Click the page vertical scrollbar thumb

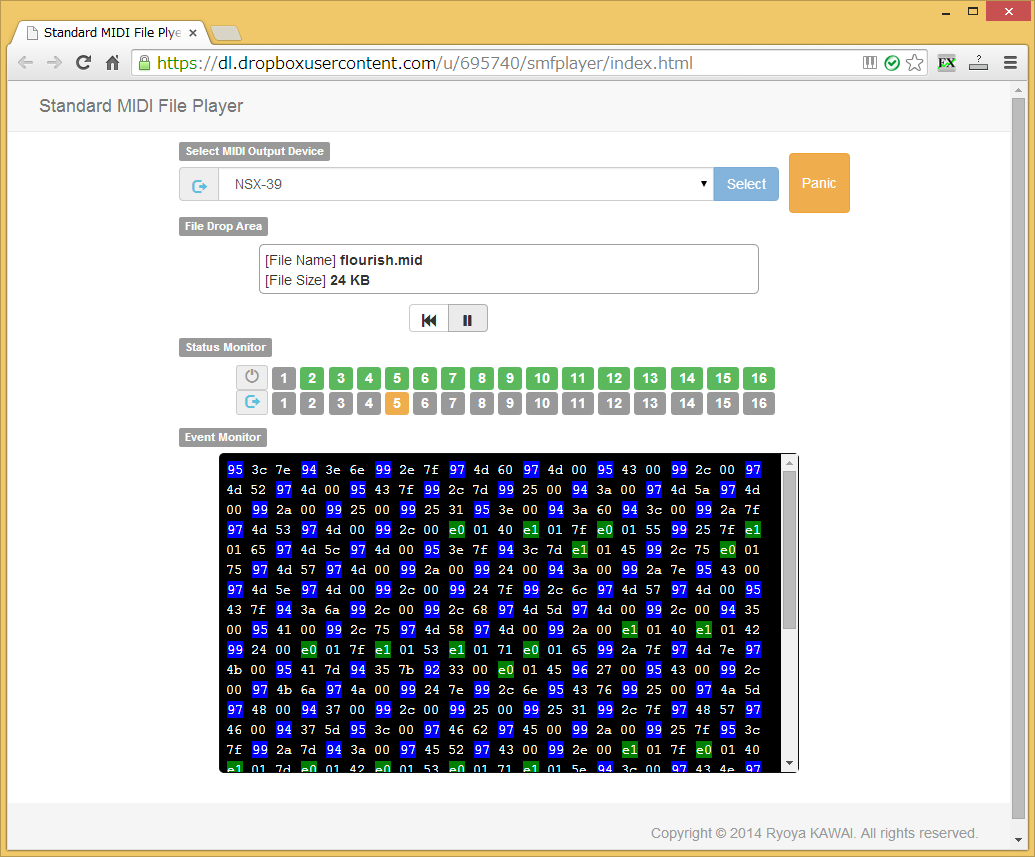1018,459
